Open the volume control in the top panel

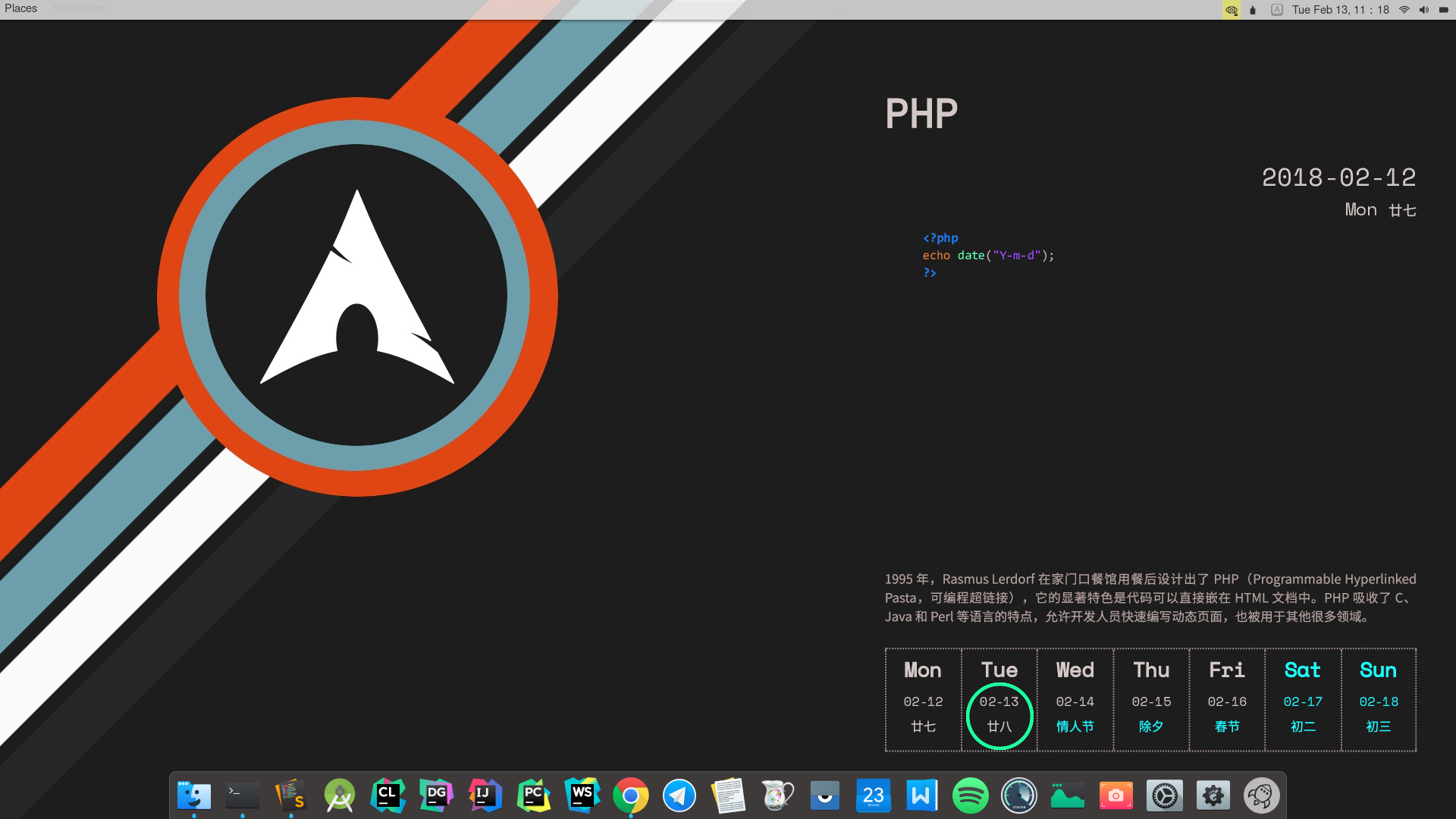[1423, 10]
